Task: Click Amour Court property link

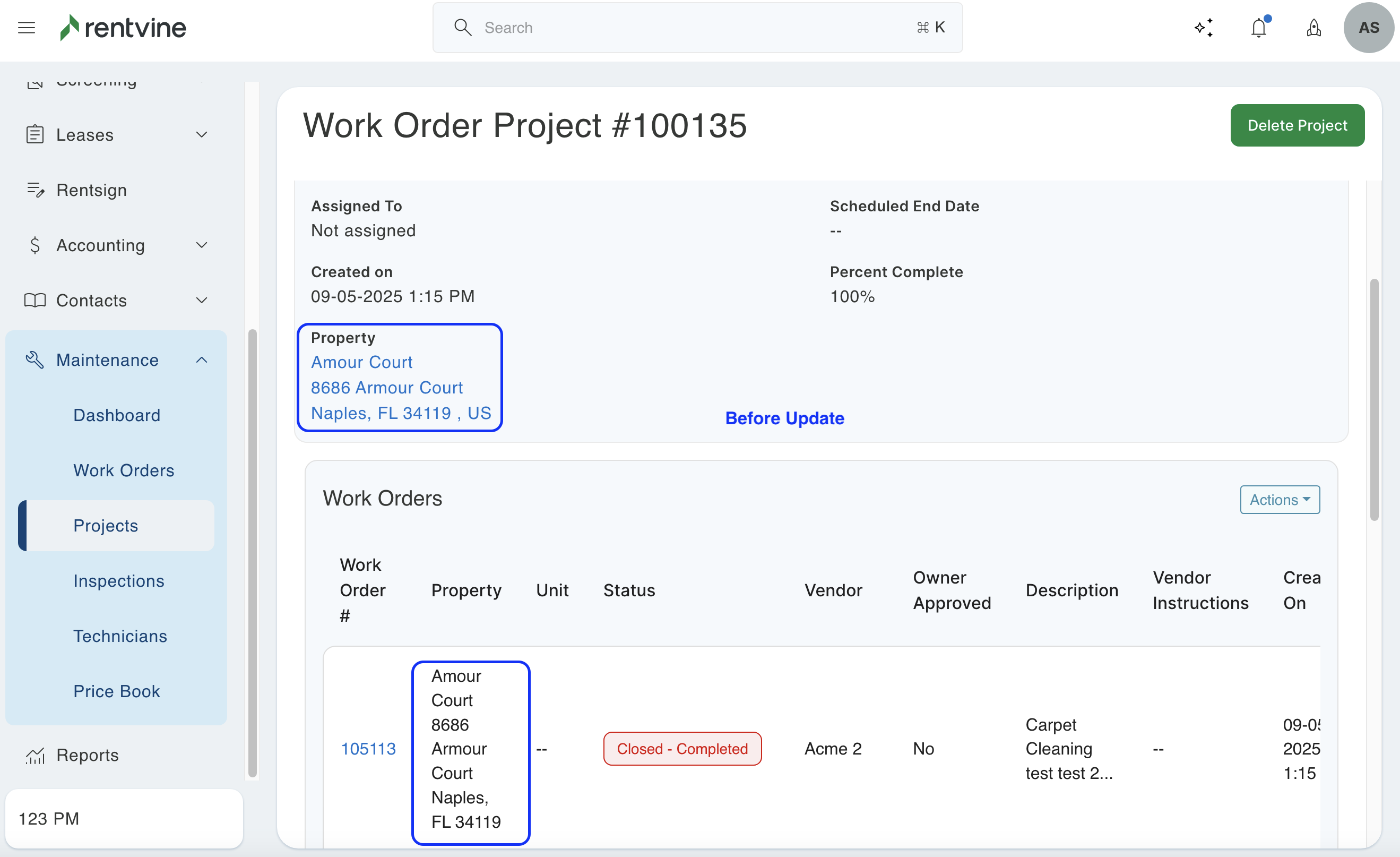Action: pos(361,362)
